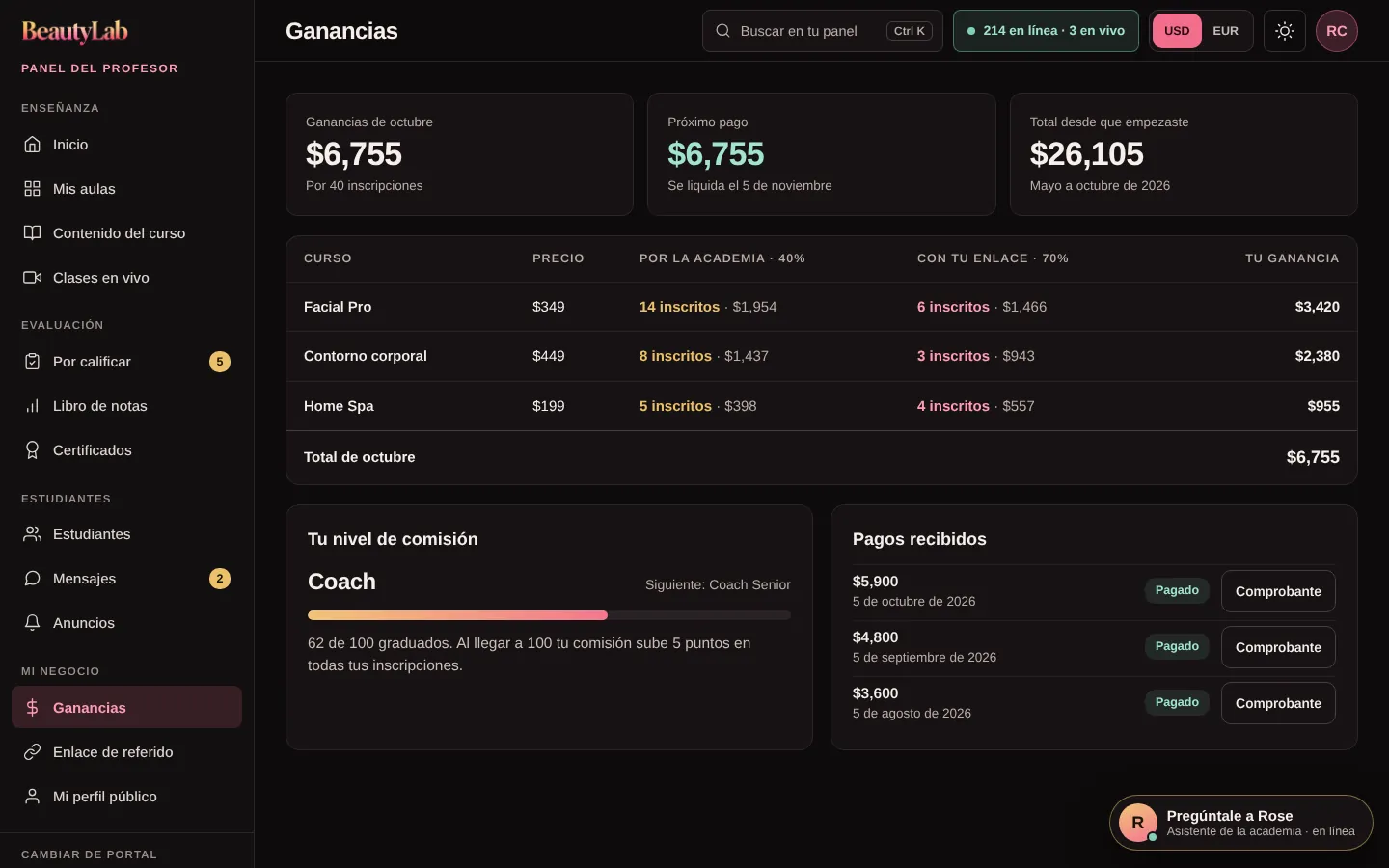Screen dimensions: 1389x868
Task: Click the Contorno corporal course name
Action: (366, 356)
